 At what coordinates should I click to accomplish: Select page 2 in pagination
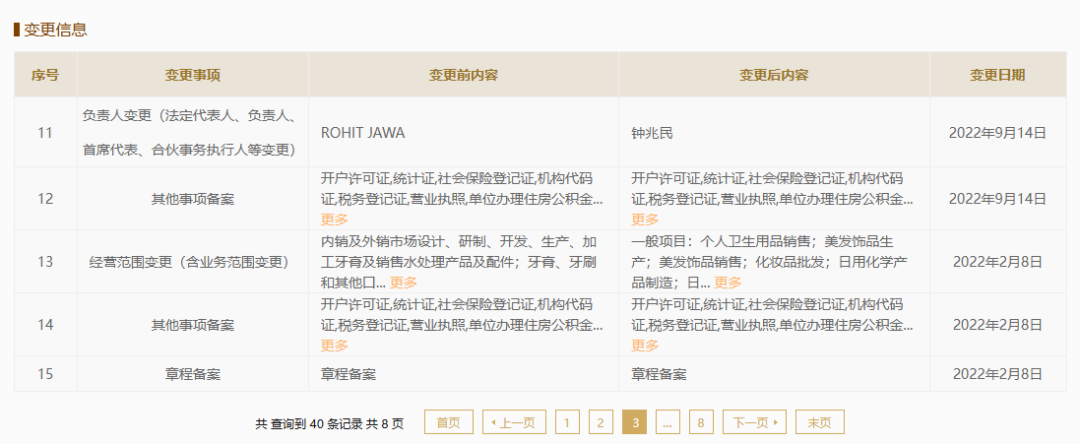click(x=600, y=422)
